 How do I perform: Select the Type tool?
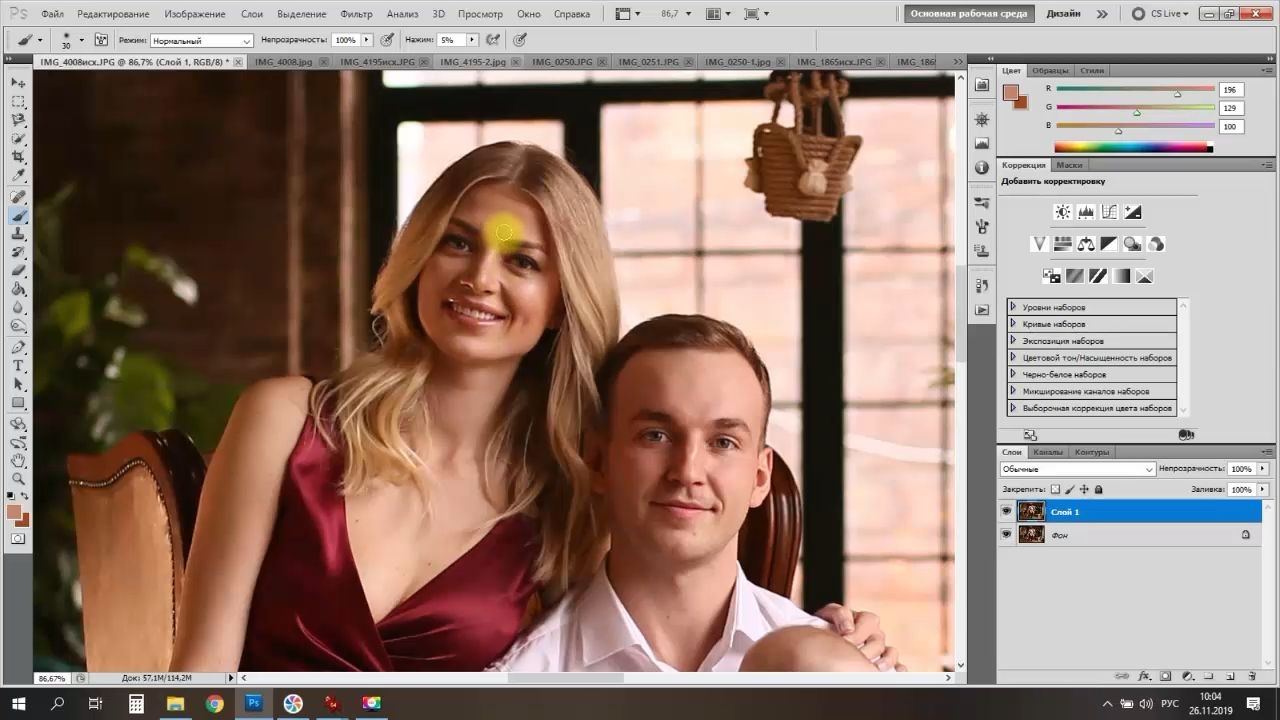[18, 366]
